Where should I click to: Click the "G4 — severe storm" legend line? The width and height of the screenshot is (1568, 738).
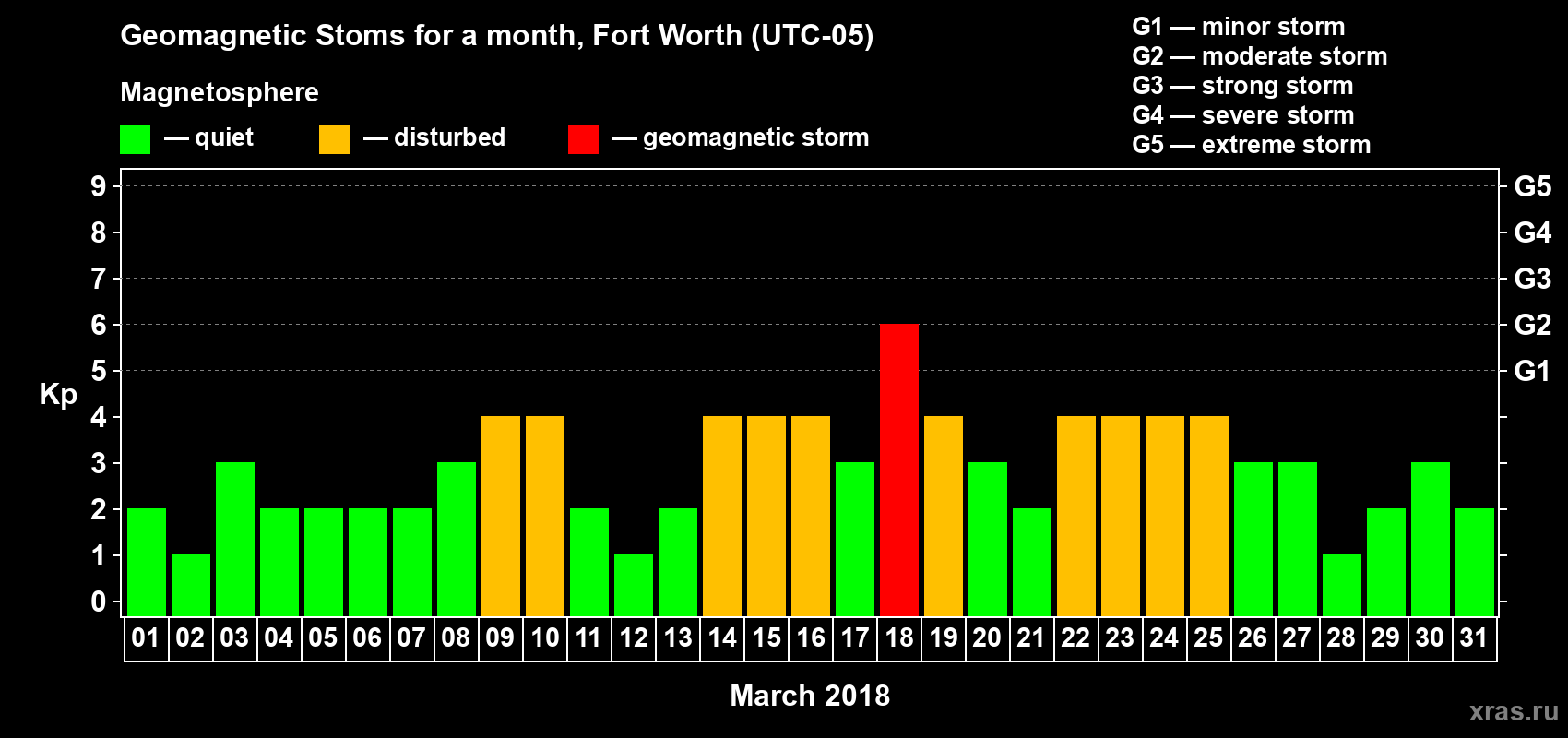click(1243, 115)
